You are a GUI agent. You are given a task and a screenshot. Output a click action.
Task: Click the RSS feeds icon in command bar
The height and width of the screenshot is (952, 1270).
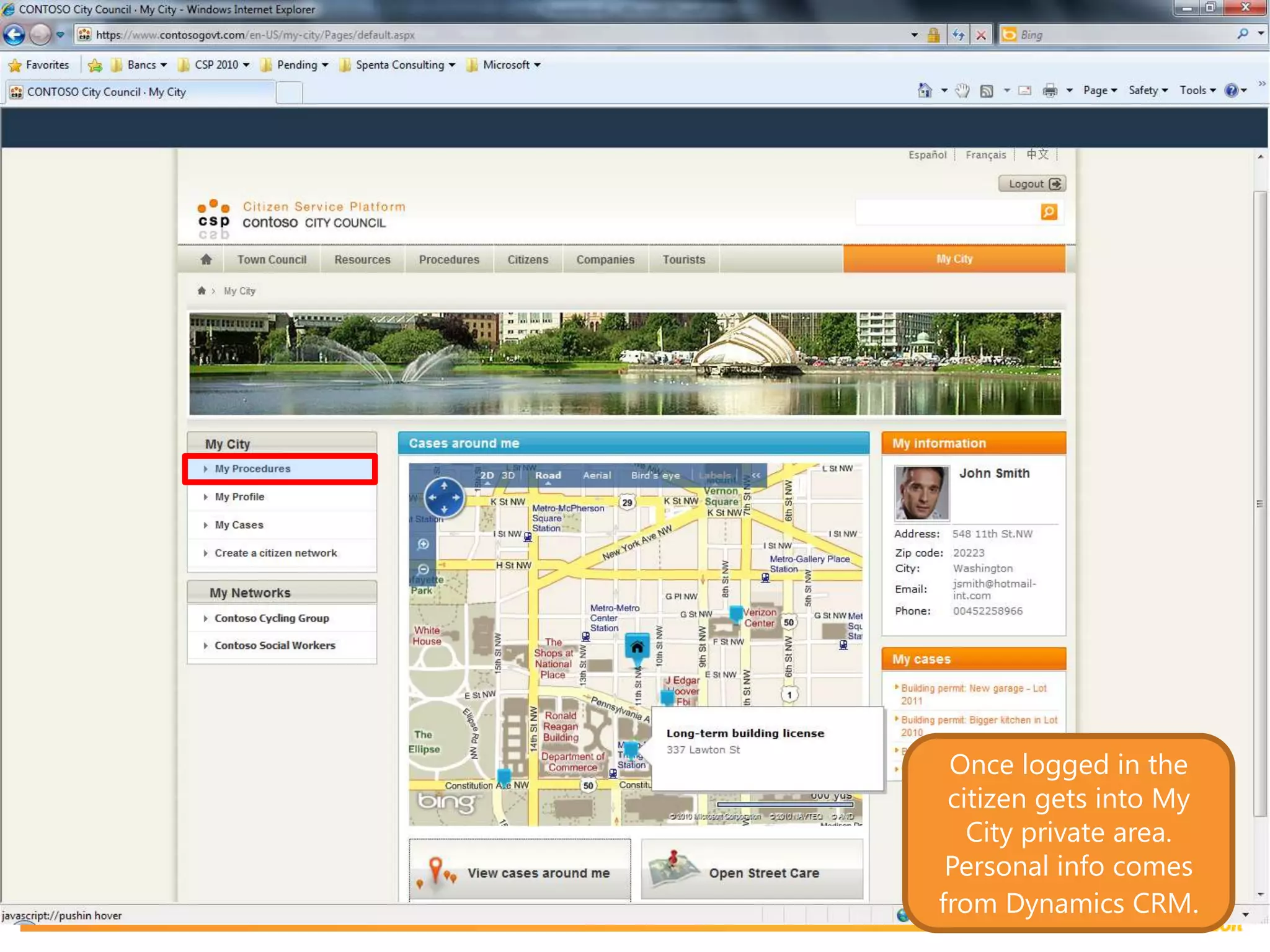[987, 91]
